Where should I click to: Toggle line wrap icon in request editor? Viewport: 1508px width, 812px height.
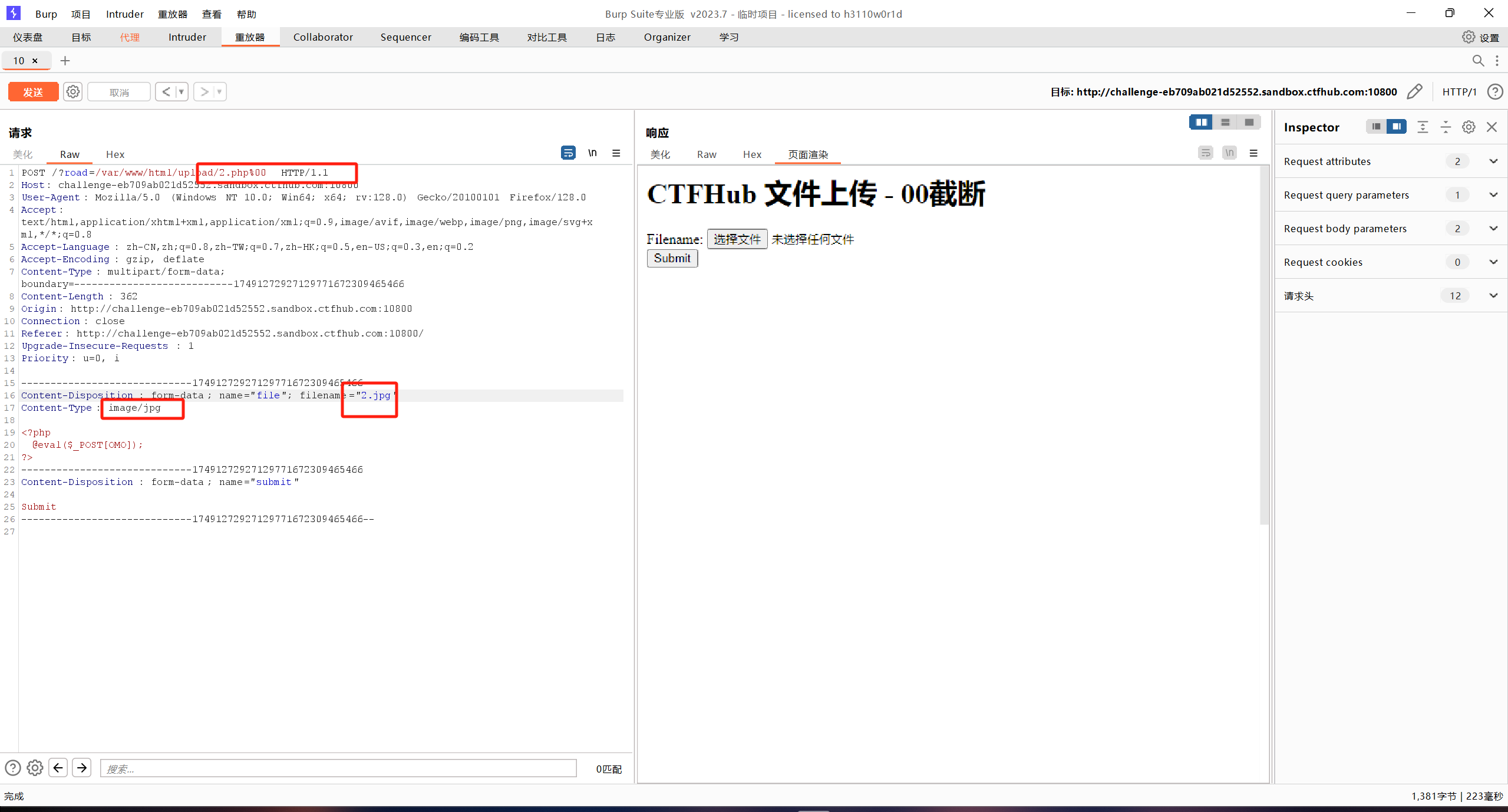[568, 153]
